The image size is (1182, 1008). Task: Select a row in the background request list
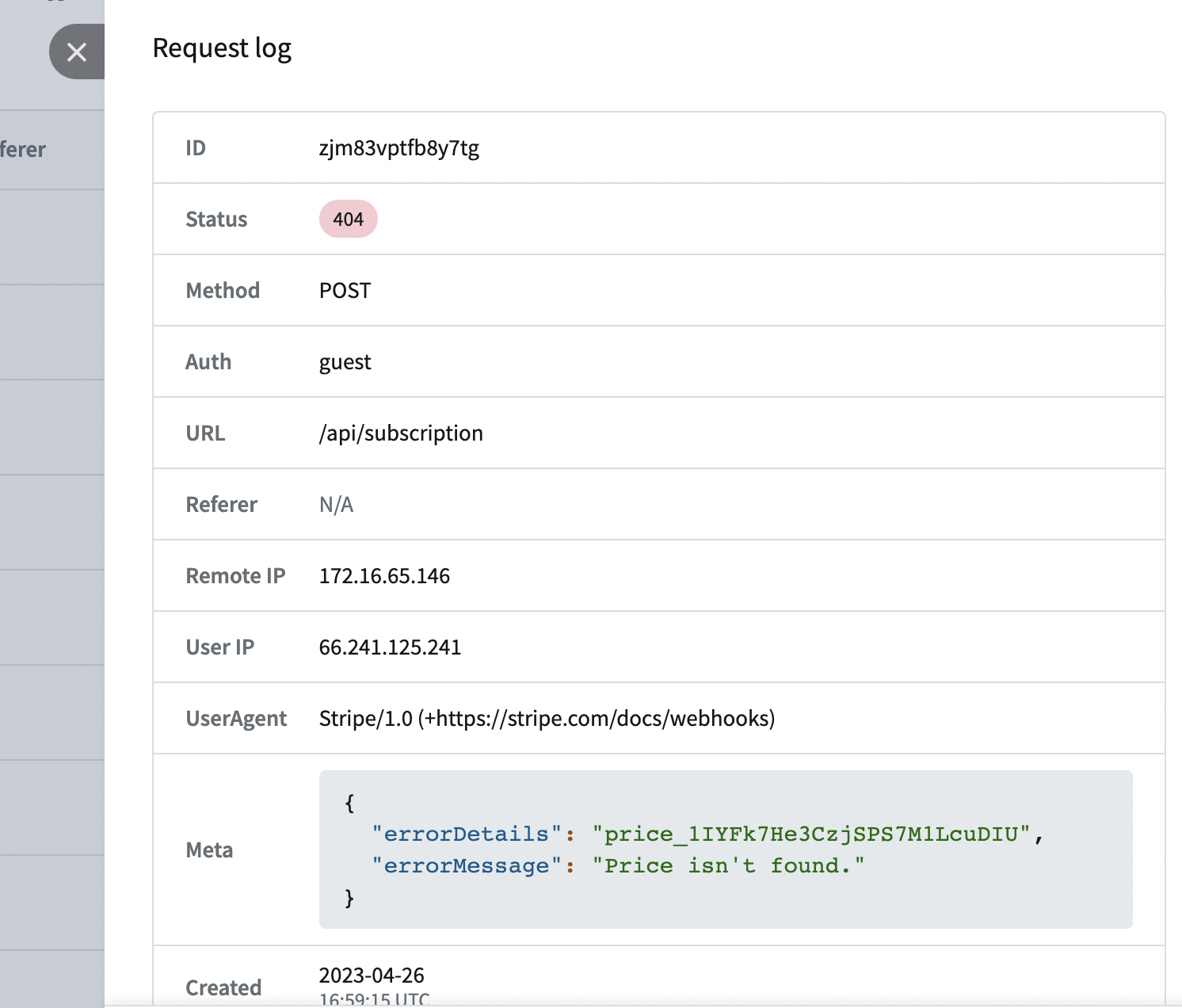[x=51, y=238]
